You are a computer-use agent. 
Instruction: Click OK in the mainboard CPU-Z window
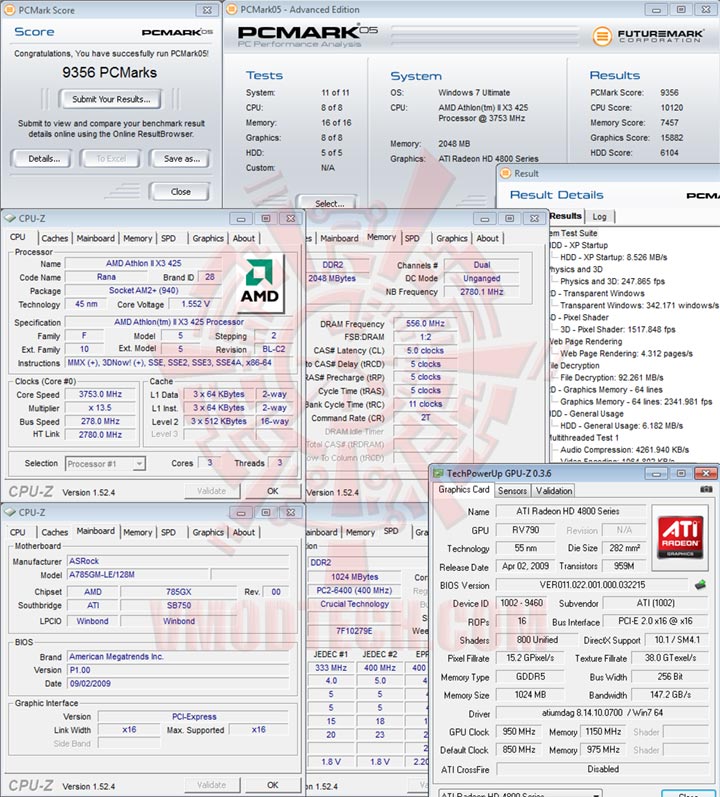(272, 785)
